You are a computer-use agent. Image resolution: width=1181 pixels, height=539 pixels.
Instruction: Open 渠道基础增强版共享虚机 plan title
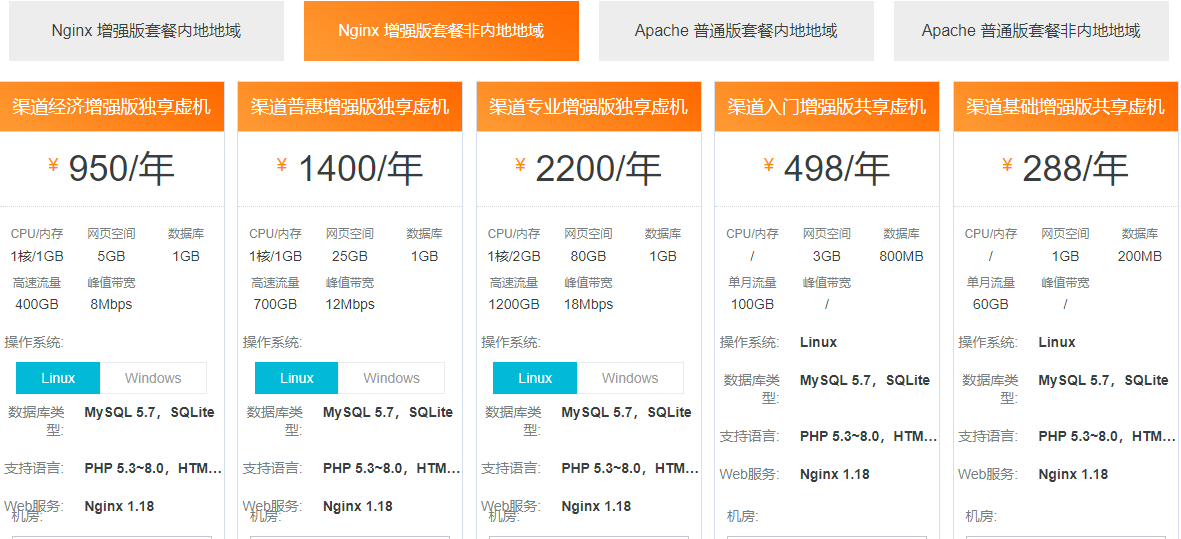[x=1065, y=107]
